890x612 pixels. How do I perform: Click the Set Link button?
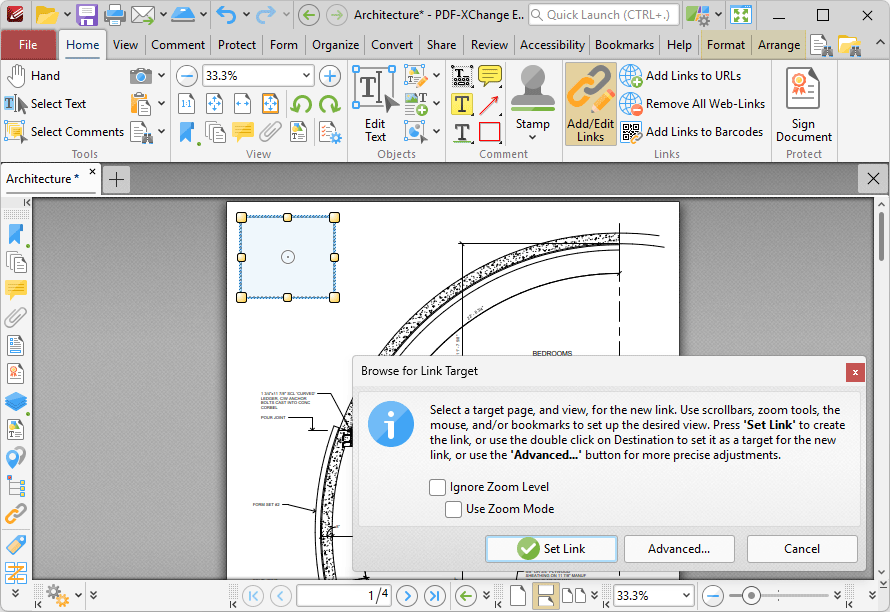tap(551, 548)
